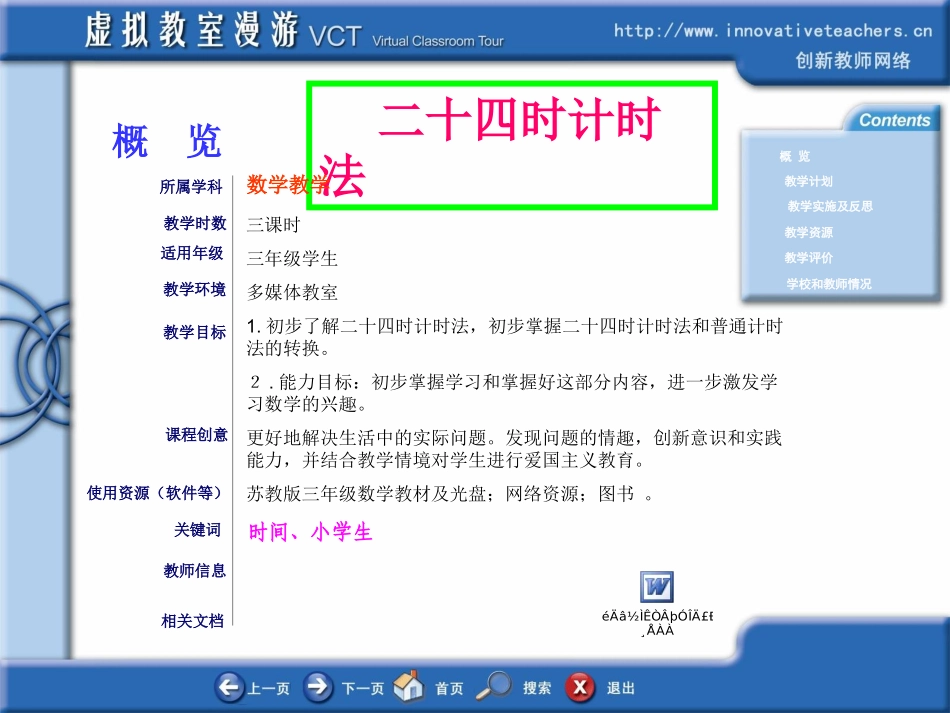Exit the tour via 退出 label
The image size is (950, 713).
[620, 688]
